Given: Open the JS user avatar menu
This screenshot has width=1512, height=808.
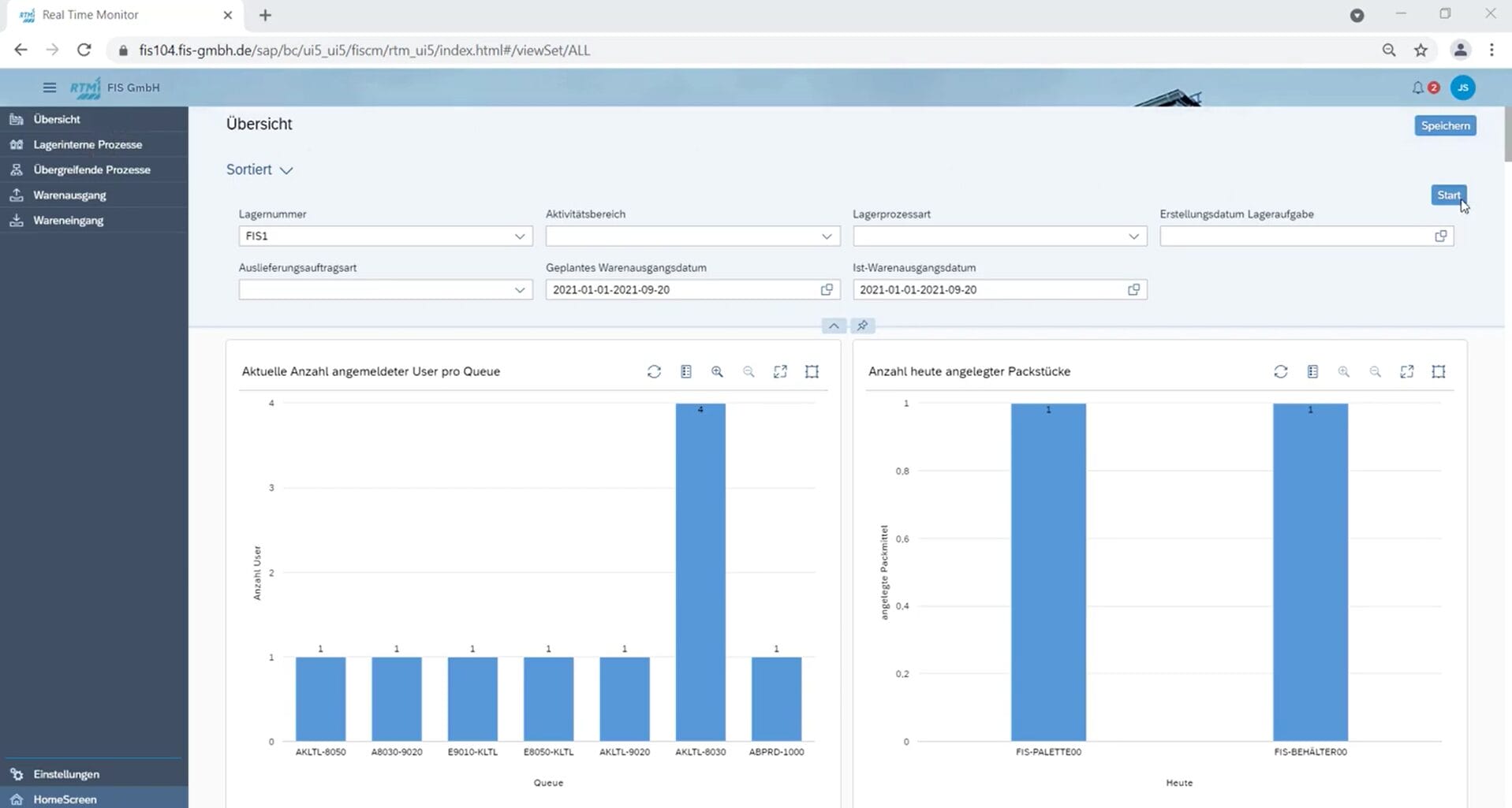Looking at the screenshot, I should tap(1462, 88).
